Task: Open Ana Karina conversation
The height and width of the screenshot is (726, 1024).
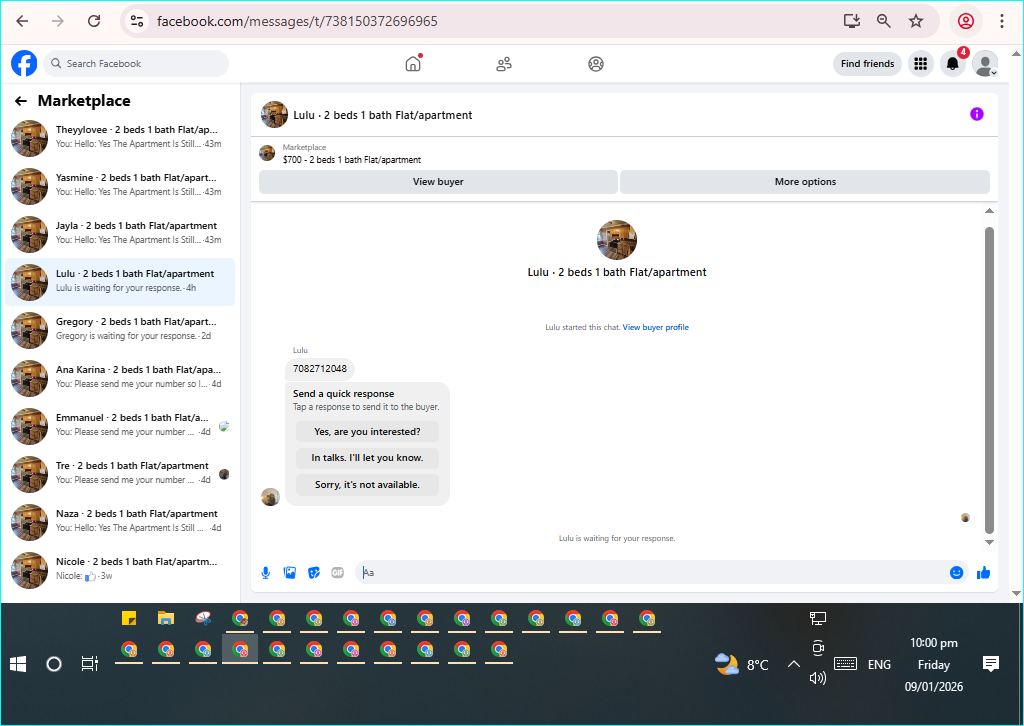Action: (120, 378)
